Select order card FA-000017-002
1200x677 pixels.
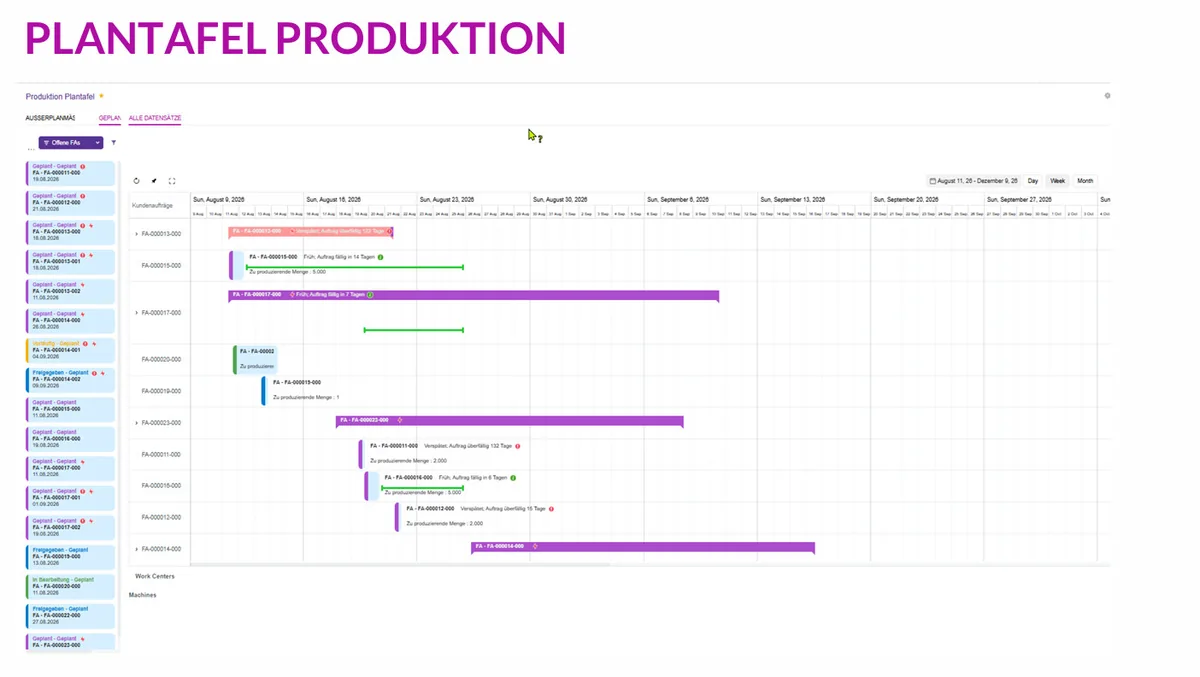coord(70,527)
